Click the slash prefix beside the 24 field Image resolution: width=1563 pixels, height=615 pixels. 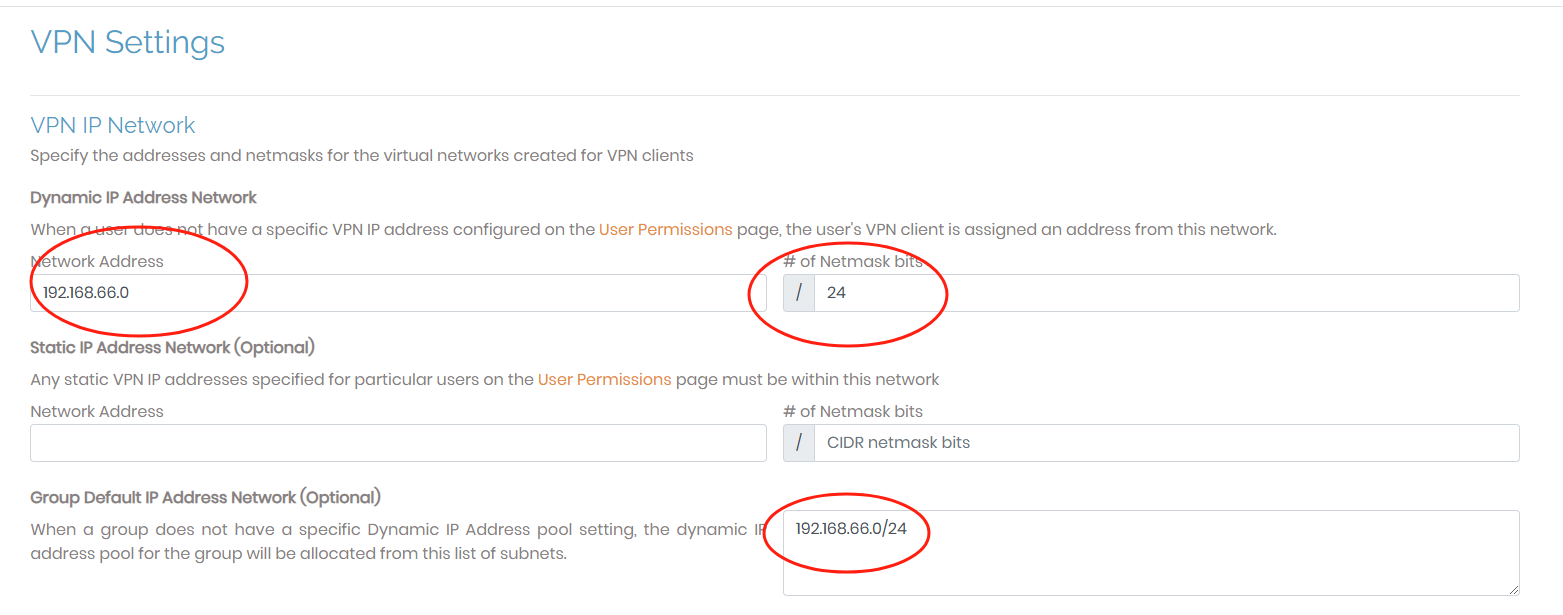799,293
